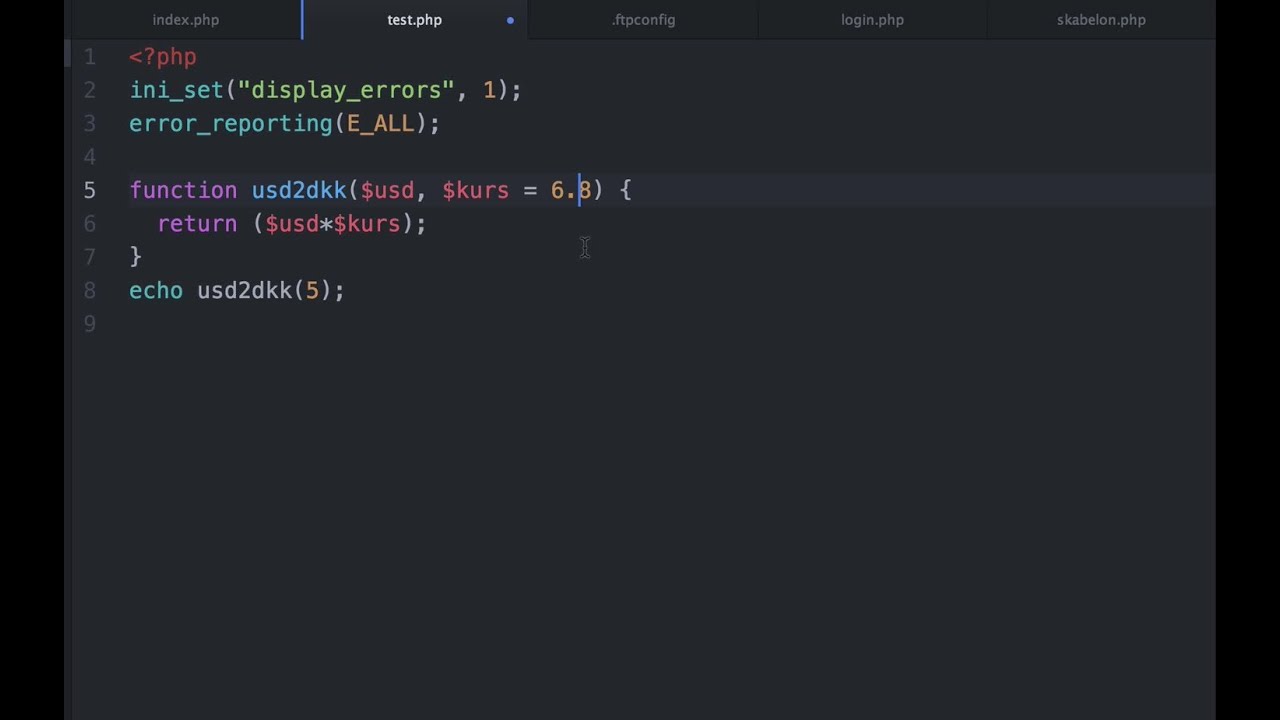Click the usd2dkk function name
This screenshot has height=720, width=1280.
pyautogui.click(x=298, y=190)
